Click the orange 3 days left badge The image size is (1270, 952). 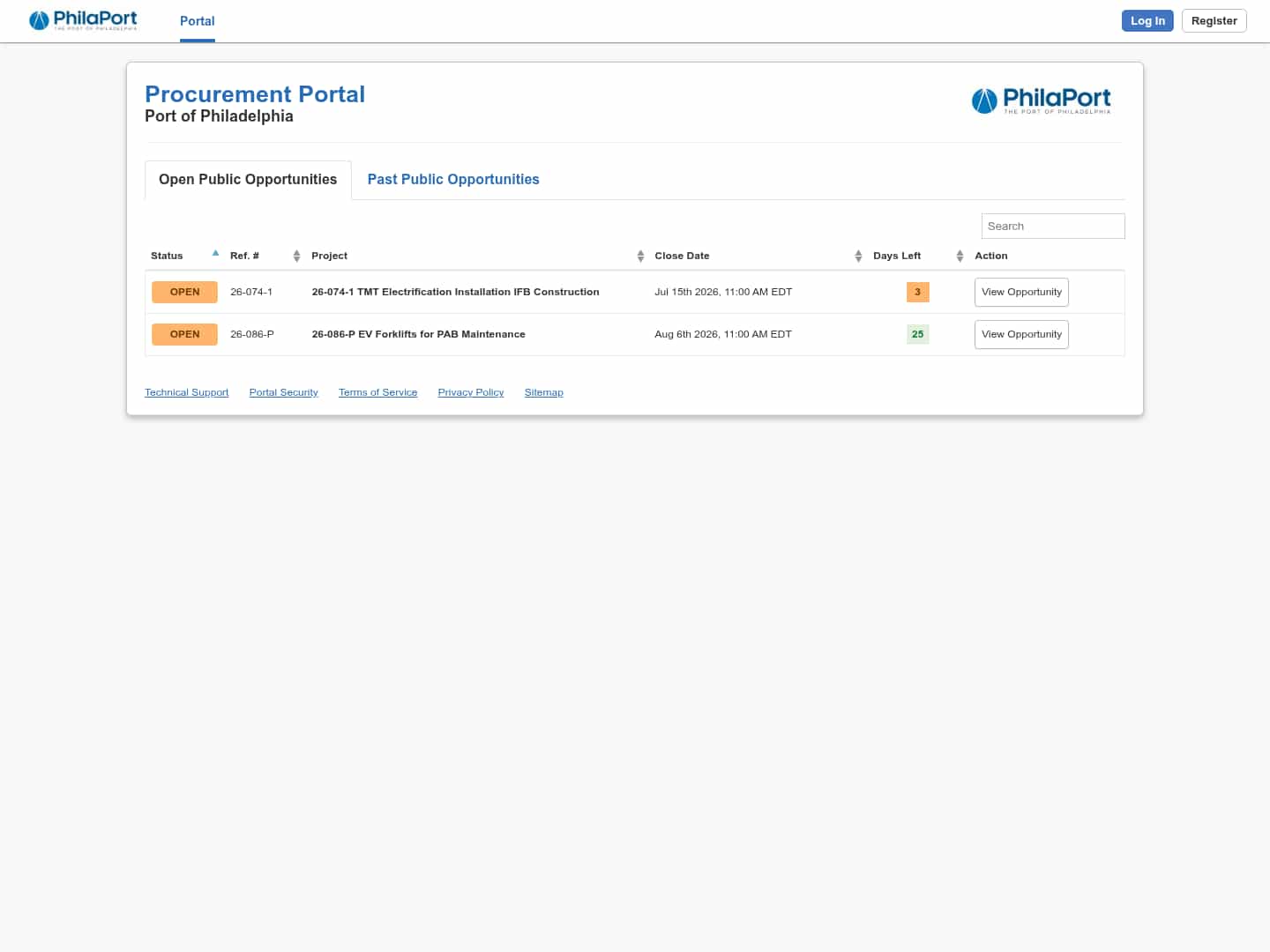click(917, 292)
